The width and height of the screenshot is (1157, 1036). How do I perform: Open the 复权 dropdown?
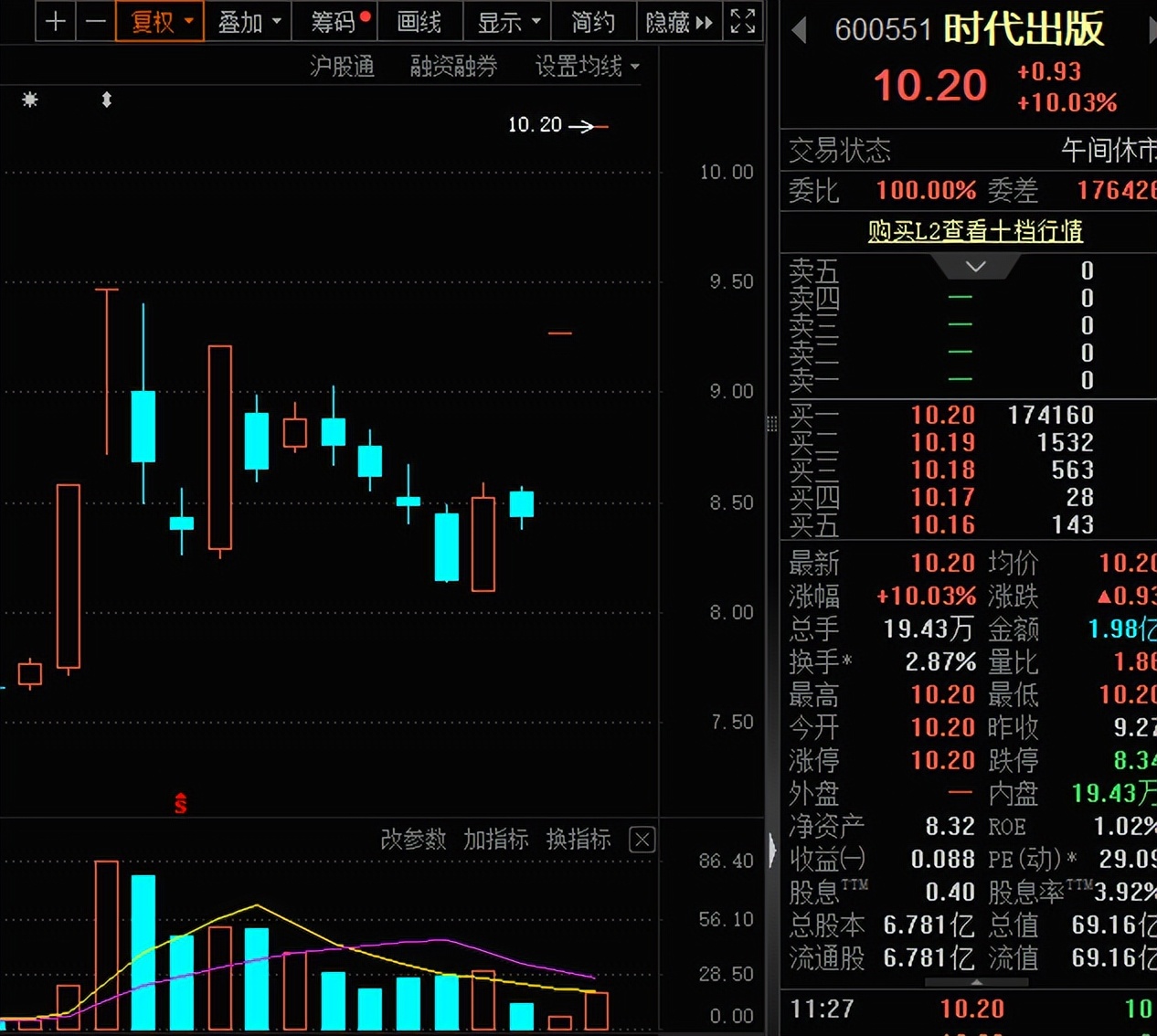click(160, 22)
